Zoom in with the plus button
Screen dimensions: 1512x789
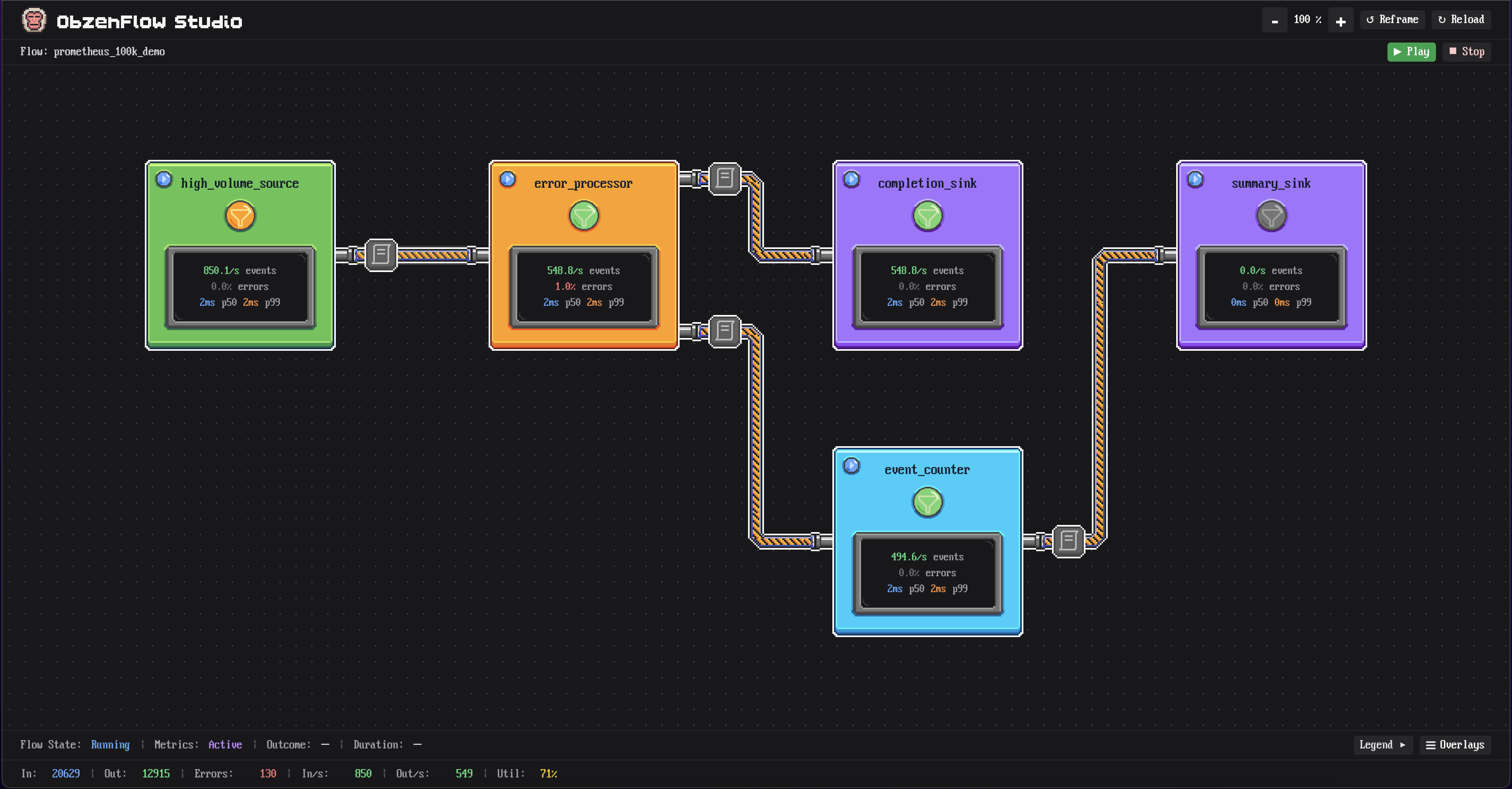coord(1341,21)
